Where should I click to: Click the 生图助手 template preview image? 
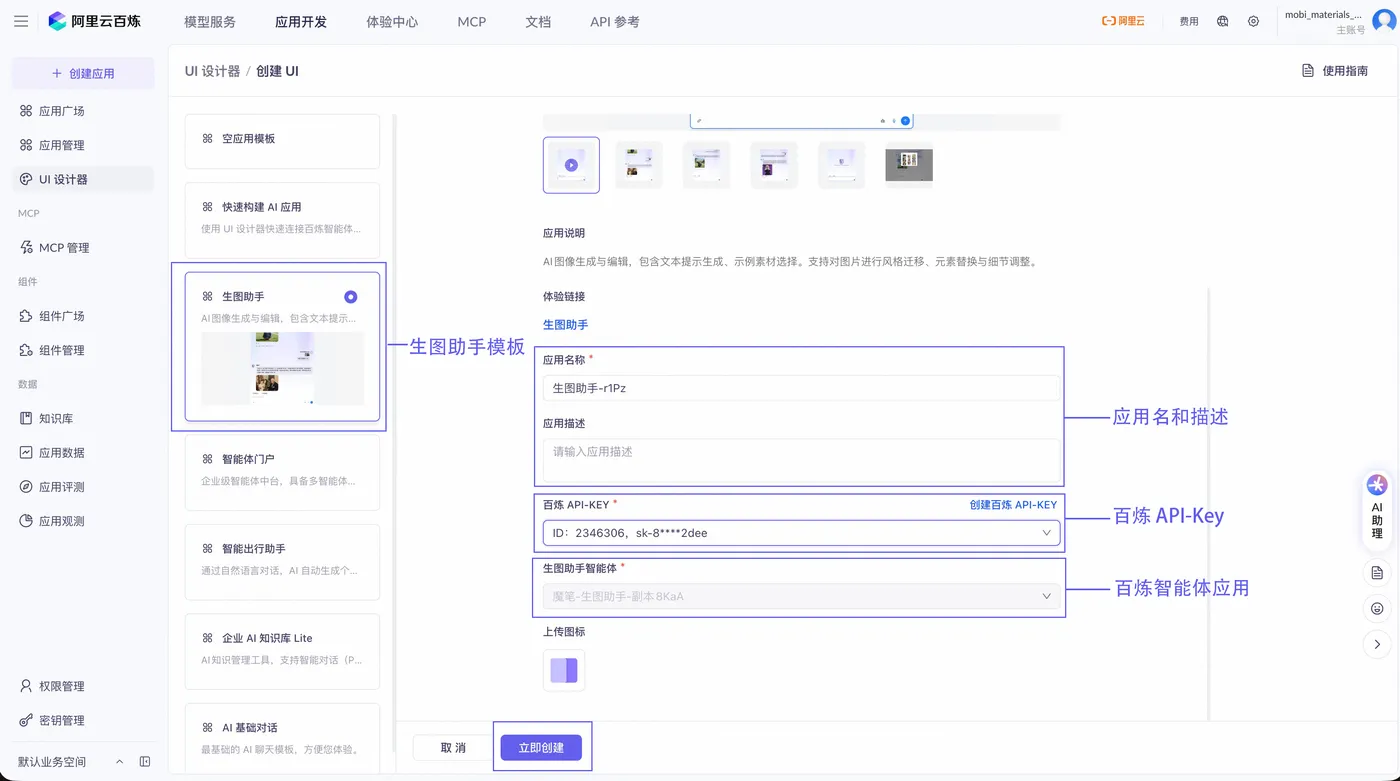click(282, 369)
